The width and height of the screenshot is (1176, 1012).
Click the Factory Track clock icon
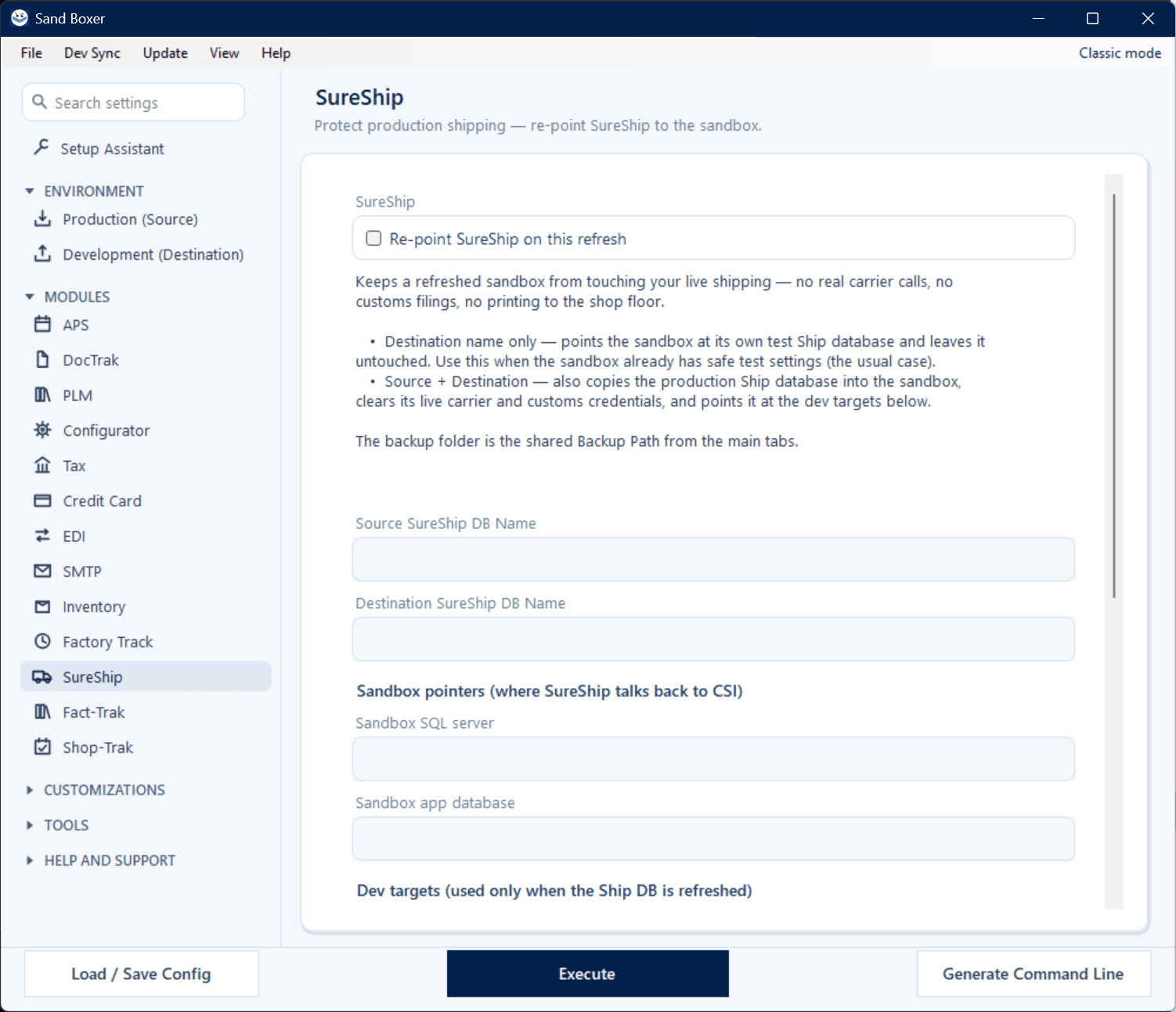point(43,641)
